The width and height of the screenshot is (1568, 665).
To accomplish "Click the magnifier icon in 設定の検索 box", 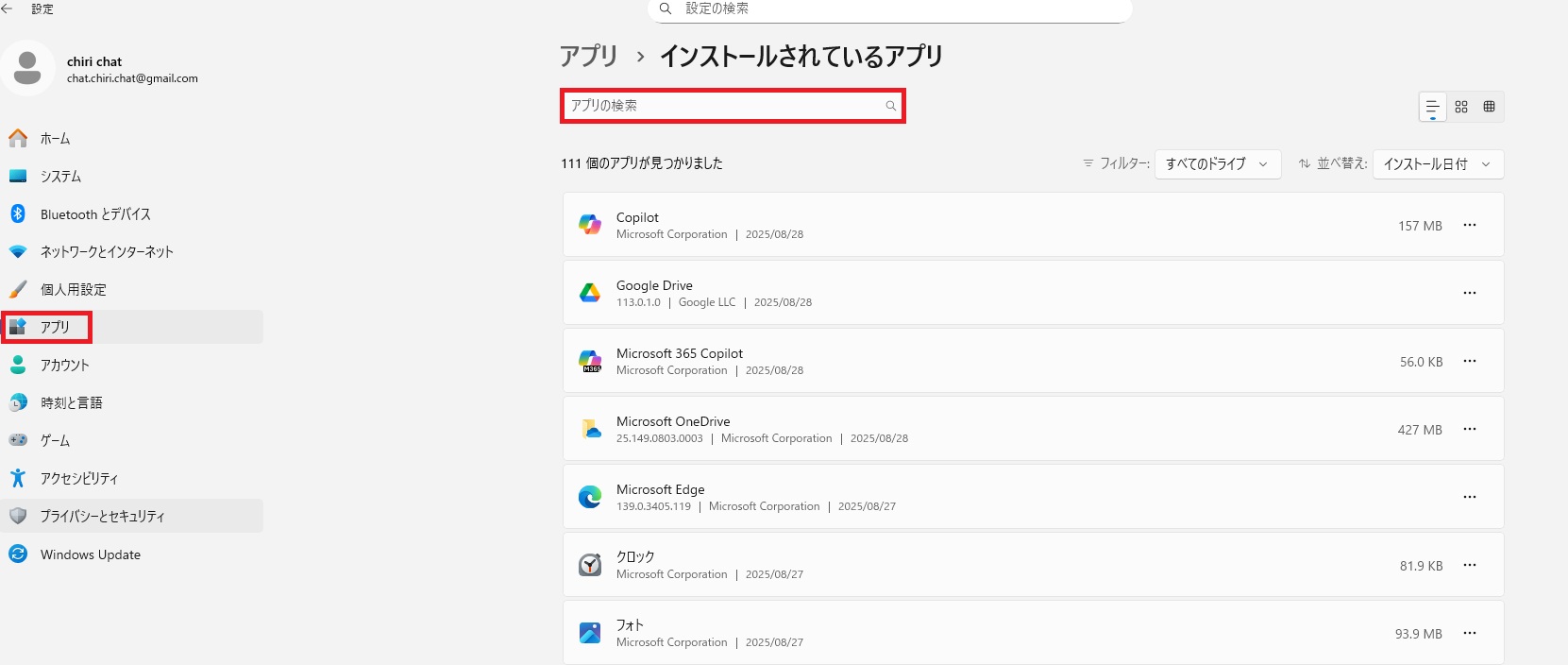I will coord(666,9).
